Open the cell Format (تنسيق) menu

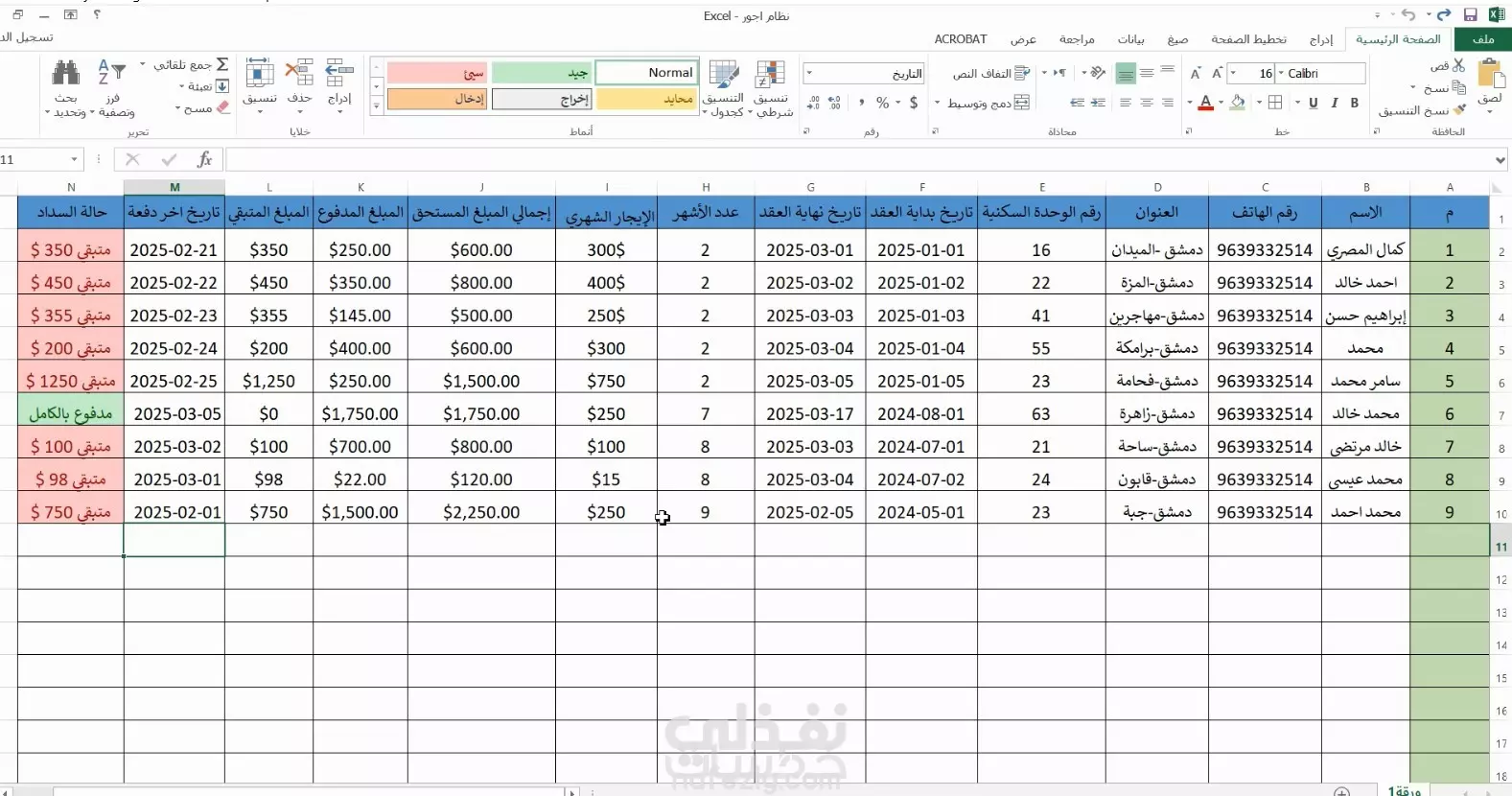pos(260,84)
